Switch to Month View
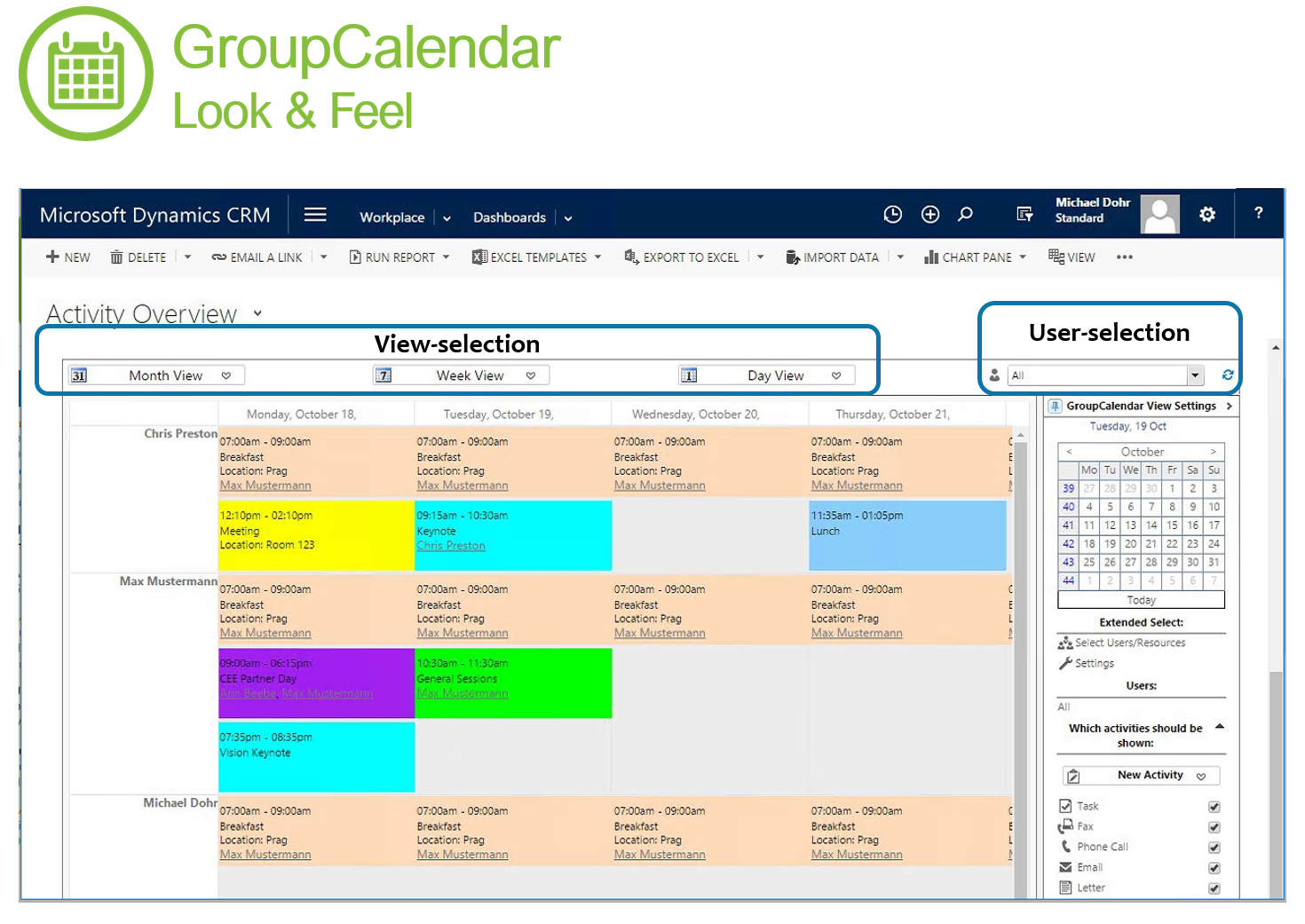This screenshot has width=1305, height=924. tap(156, 375)
